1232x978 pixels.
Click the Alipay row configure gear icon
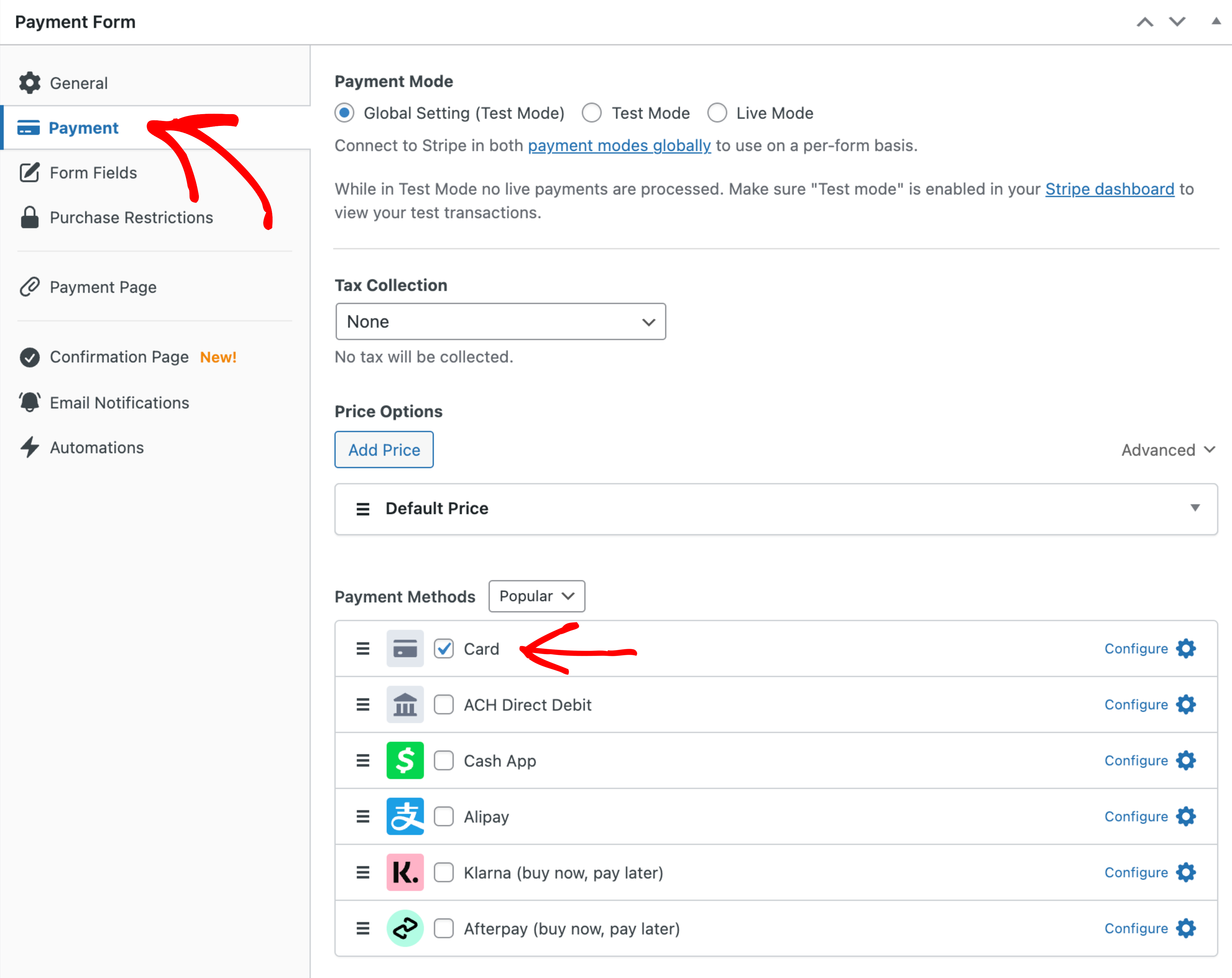1186,816
